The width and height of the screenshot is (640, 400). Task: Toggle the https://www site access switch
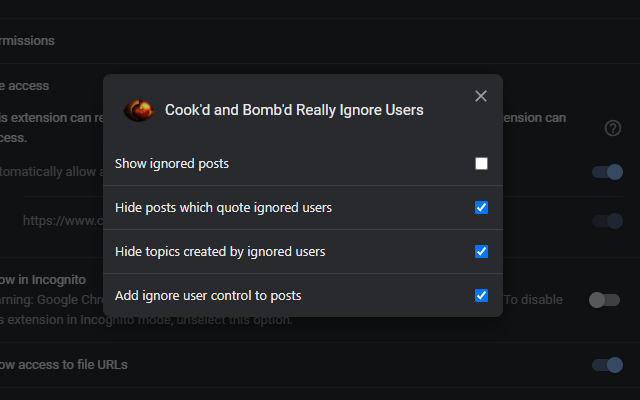pyautogui.click(x=607, y=221)
